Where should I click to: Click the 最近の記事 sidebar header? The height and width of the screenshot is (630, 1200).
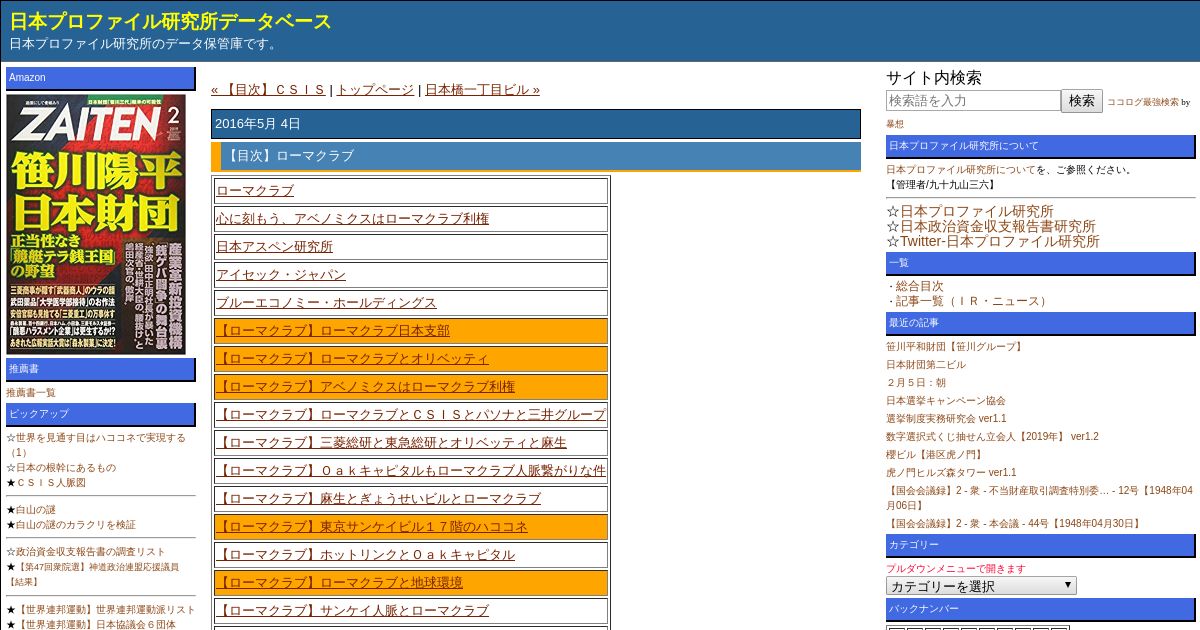coord(1040,324)
